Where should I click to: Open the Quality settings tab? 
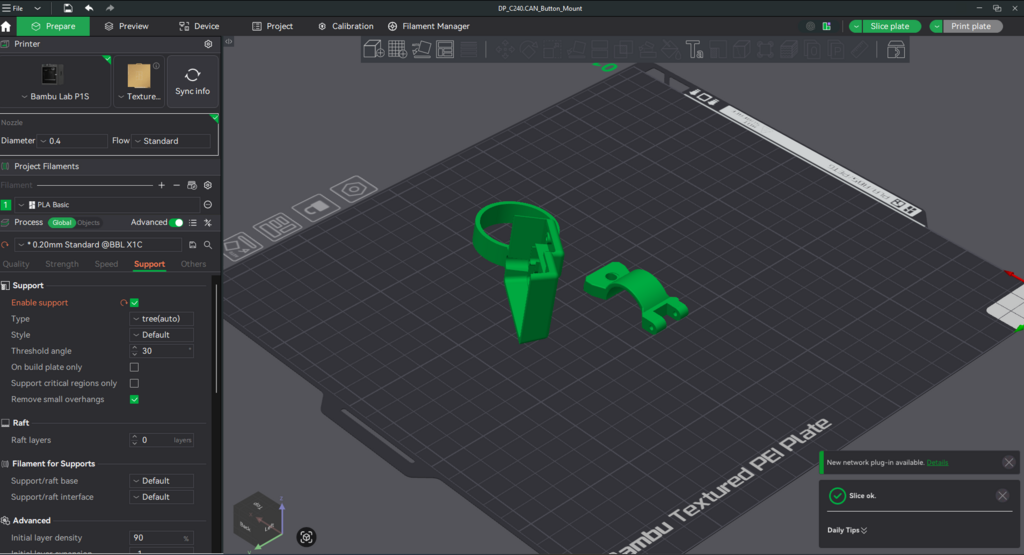pyautogui.click(x=16, y=264)
